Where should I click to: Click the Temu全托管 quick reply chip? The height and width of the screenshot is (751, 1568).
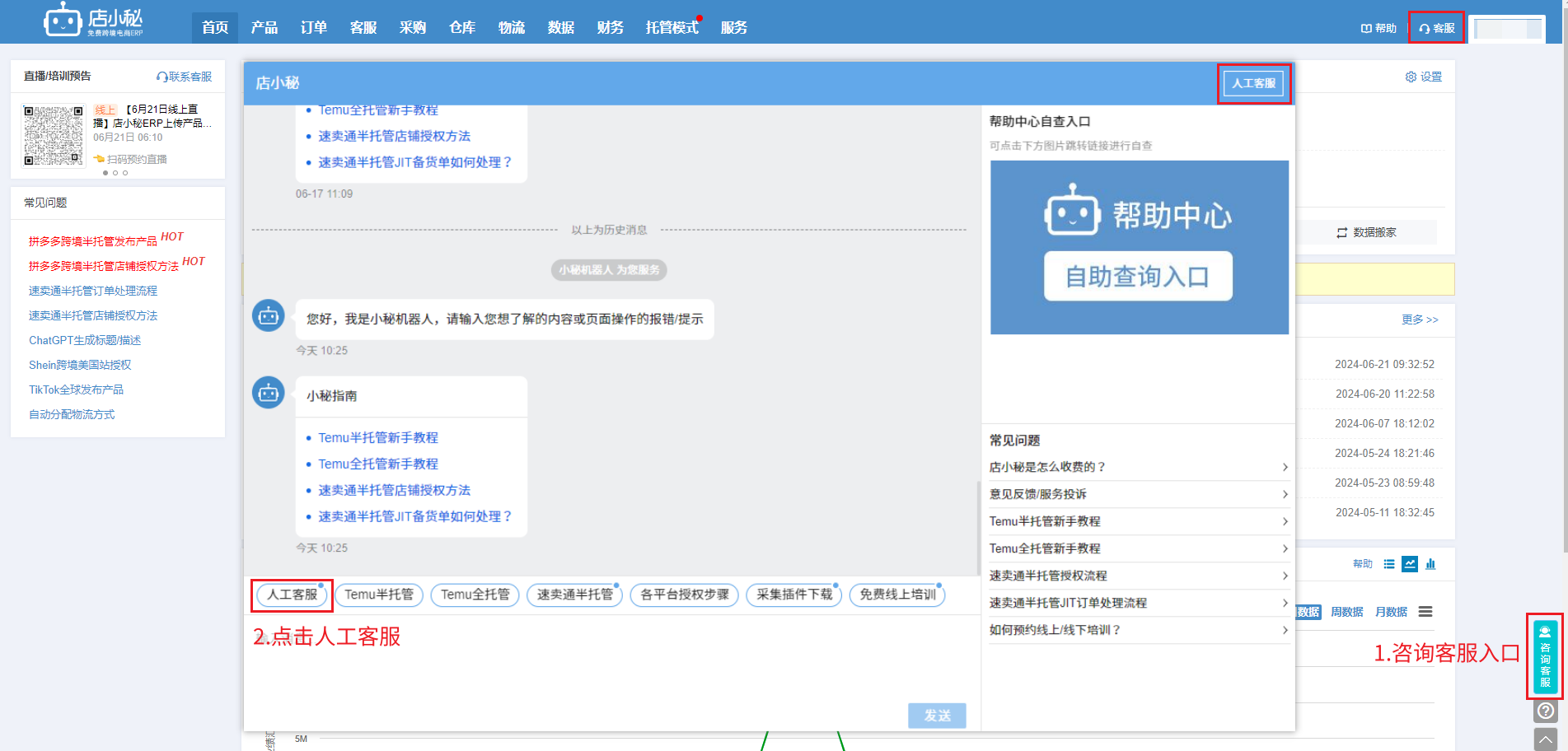coord(475,595)
